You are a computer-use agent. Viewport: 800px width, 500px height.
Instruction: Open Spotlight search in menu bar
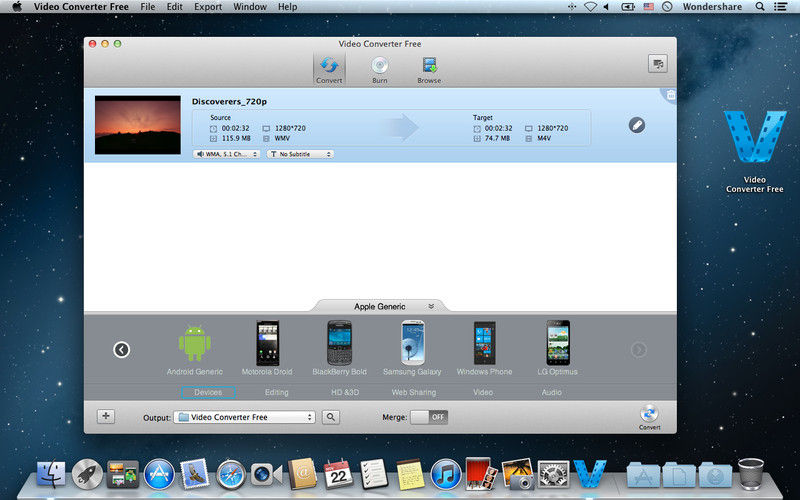tap(760, 7)
